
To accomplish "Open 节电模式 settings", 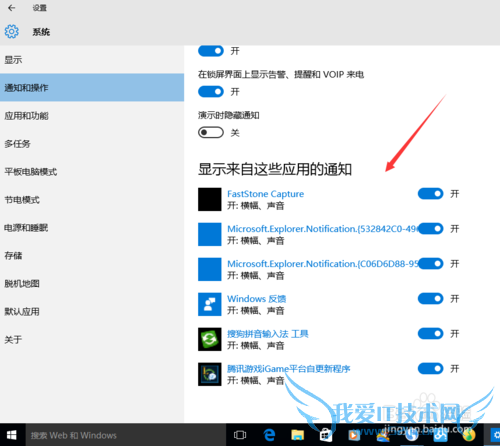I will [92, 200].
